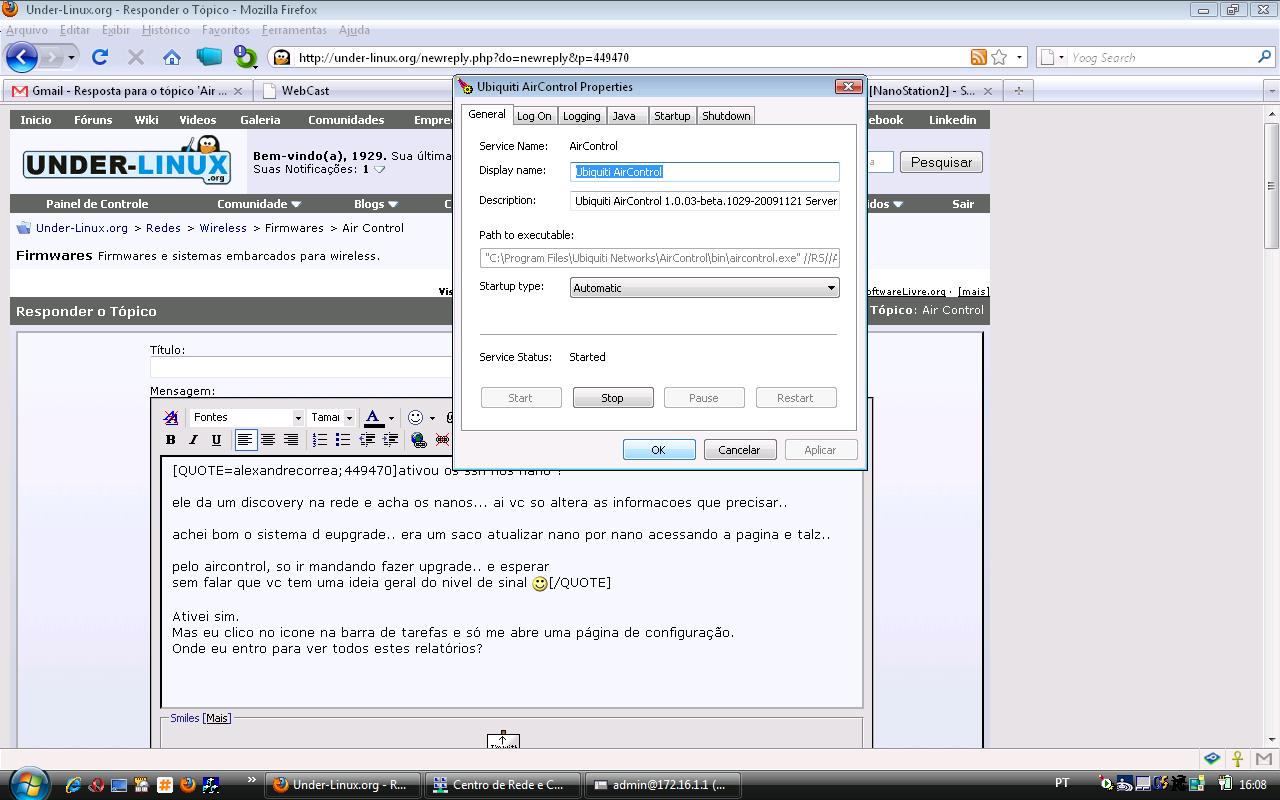Go to Firefox home page icon
Viewport: 1280px width, 800px height.
(x=172, y=57)
